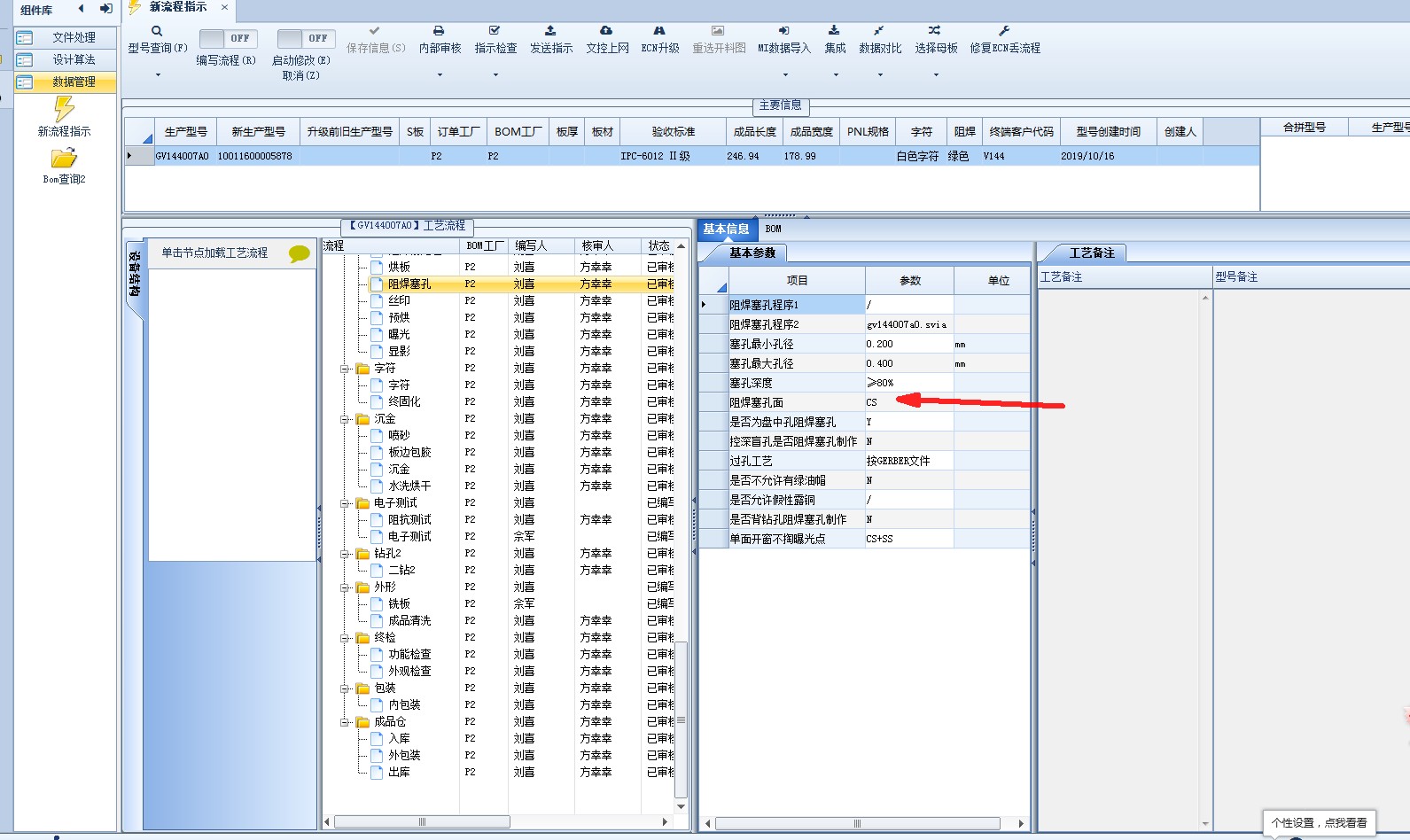Click the 设计算法 sidebar section
1410x840 pixels.
point(66,59)
